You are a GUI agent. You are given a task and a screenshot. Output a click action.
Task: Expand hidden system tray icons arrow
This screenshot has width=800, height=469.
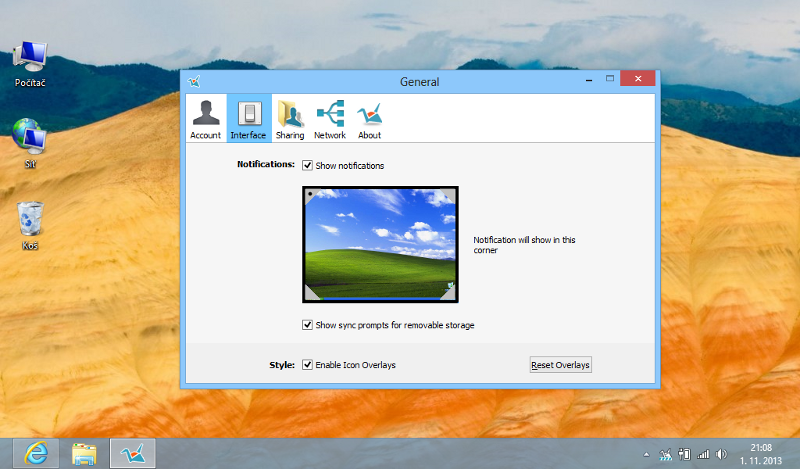point(646,454)
